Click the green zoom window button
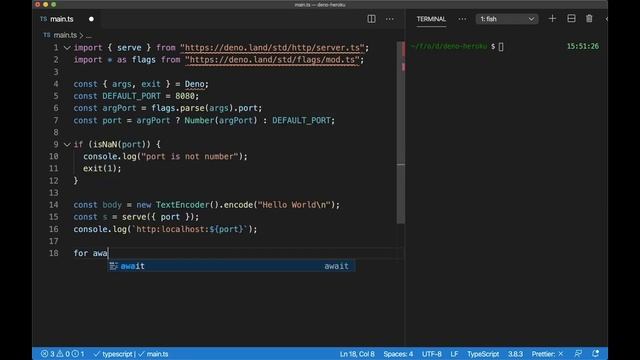The image size is (640, 360). [x=53, y=4]
